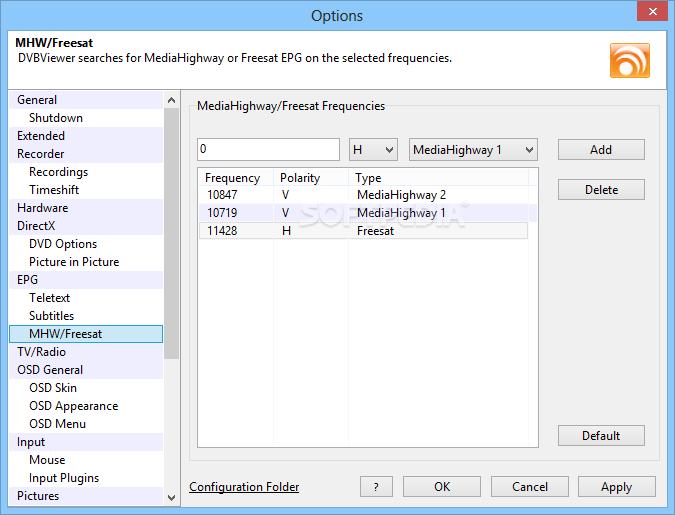The width and height of the screenshot is (675, 515).
Task: Click the Delete button
Action: tap(601, 189)
